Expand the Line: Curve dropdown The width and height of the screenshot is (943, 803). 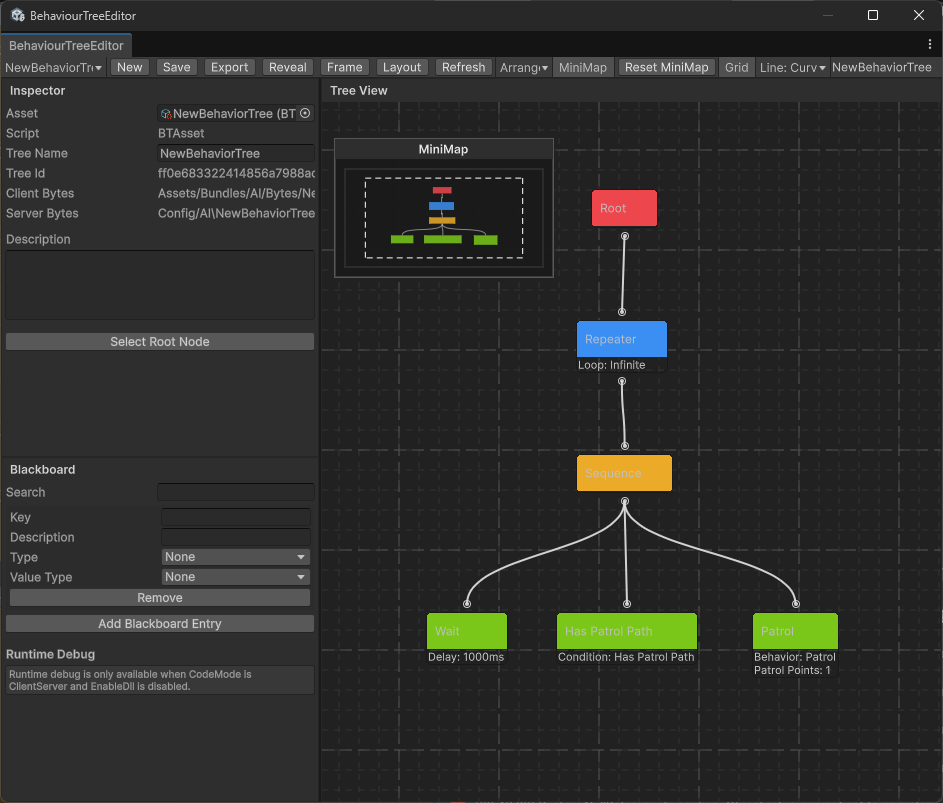[x=792, y=67]
